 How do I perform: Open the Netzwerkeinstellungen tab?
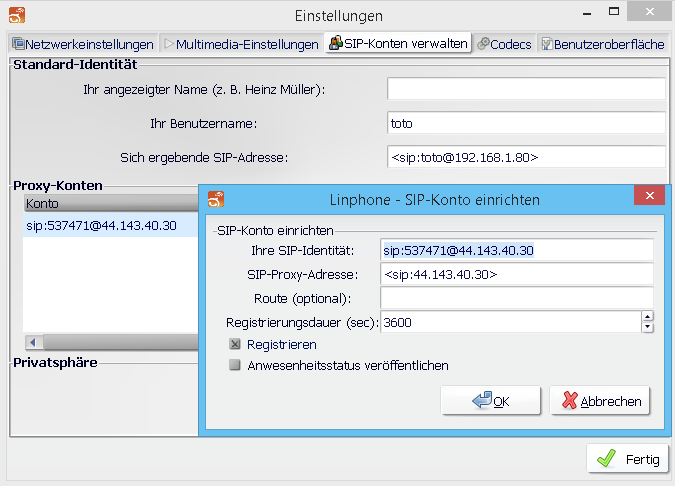pos(83,44)
